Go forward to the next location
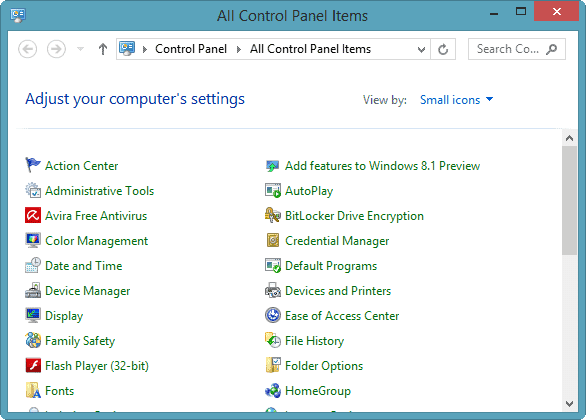 point(56,49)
